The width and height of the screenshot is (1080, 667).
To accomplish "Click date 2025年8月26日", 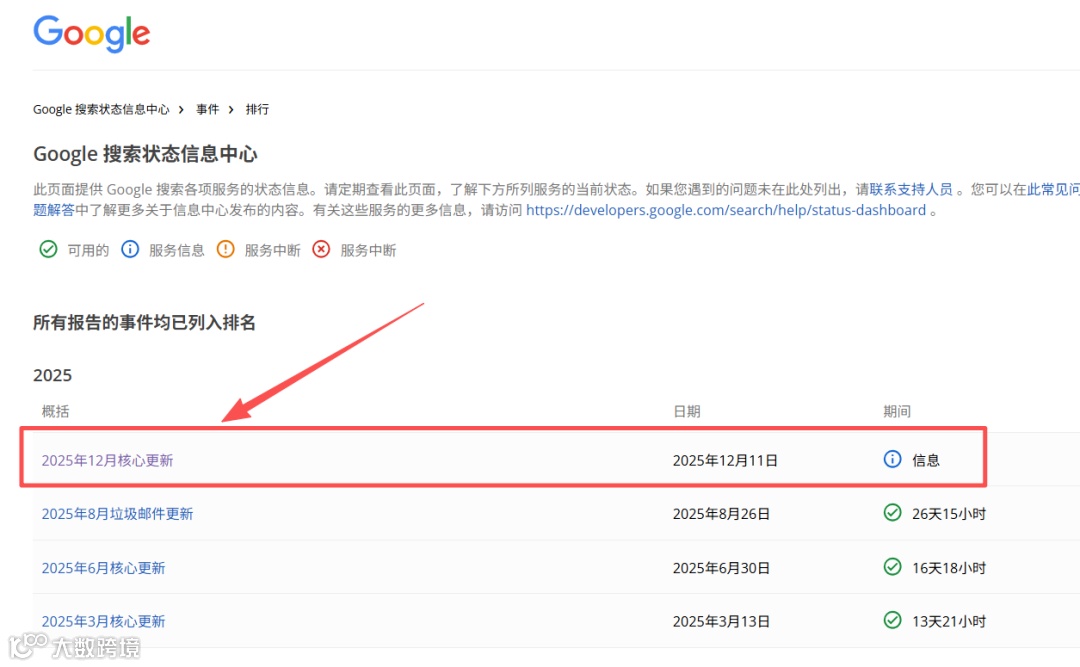I will (x=721, y=514).
